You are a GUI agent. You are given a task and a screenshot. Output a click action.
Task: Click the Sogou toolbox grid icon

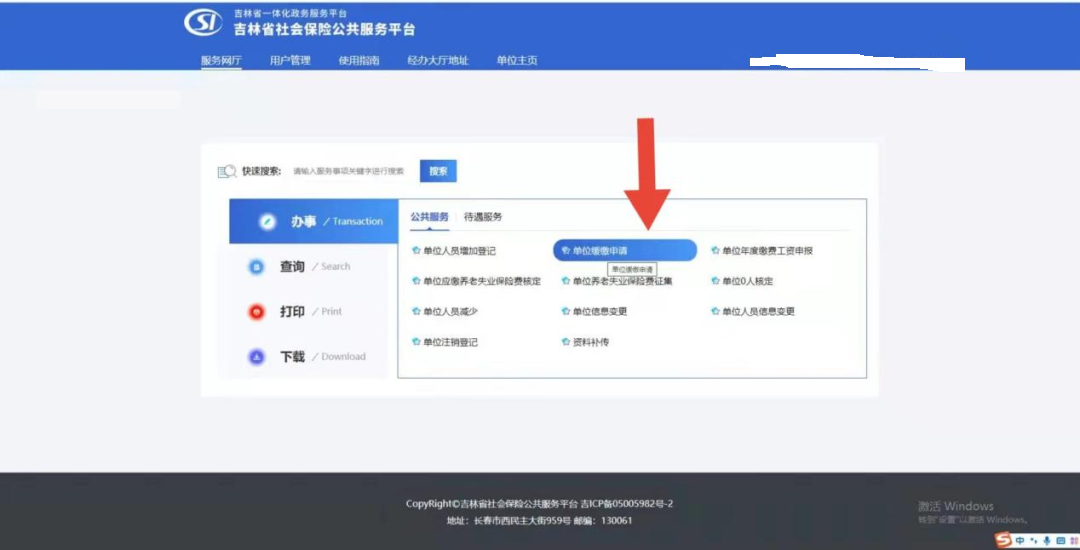[x=1073, y=540]
